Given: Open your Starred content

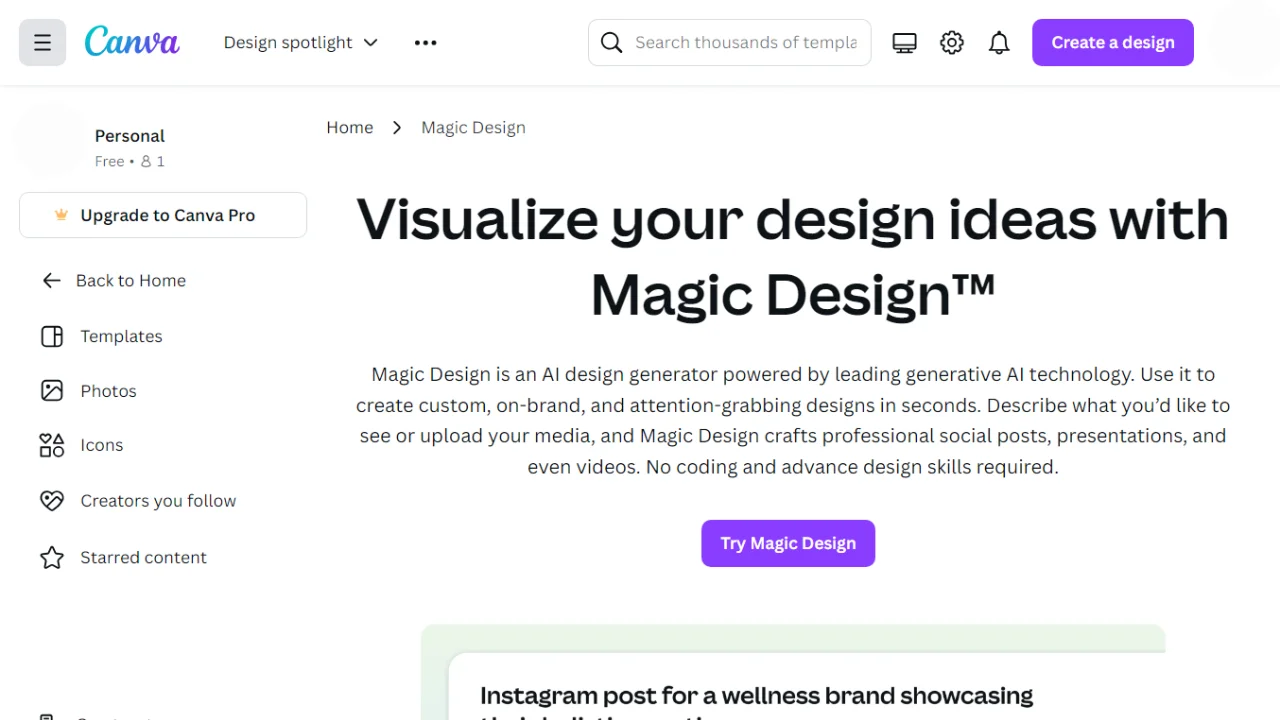Looking at the screenshot, I should point(143,557).
